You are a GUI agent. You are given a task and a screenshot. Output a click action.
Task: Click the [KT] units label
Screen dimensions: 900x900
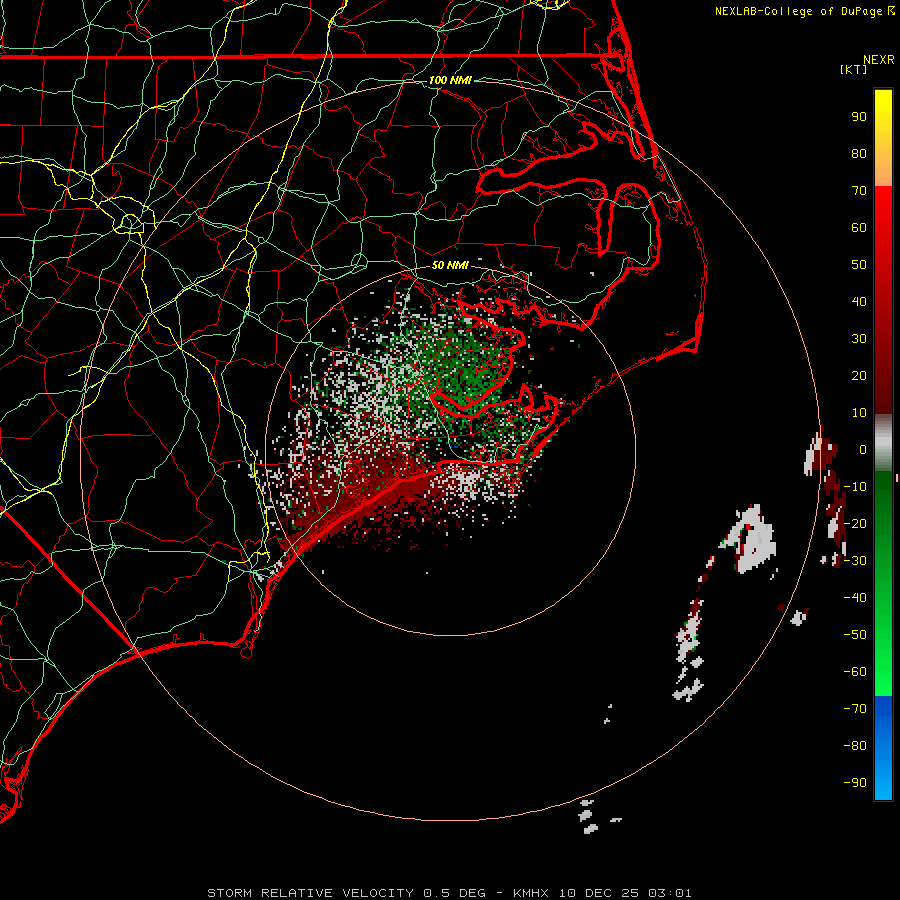[854, 69]
